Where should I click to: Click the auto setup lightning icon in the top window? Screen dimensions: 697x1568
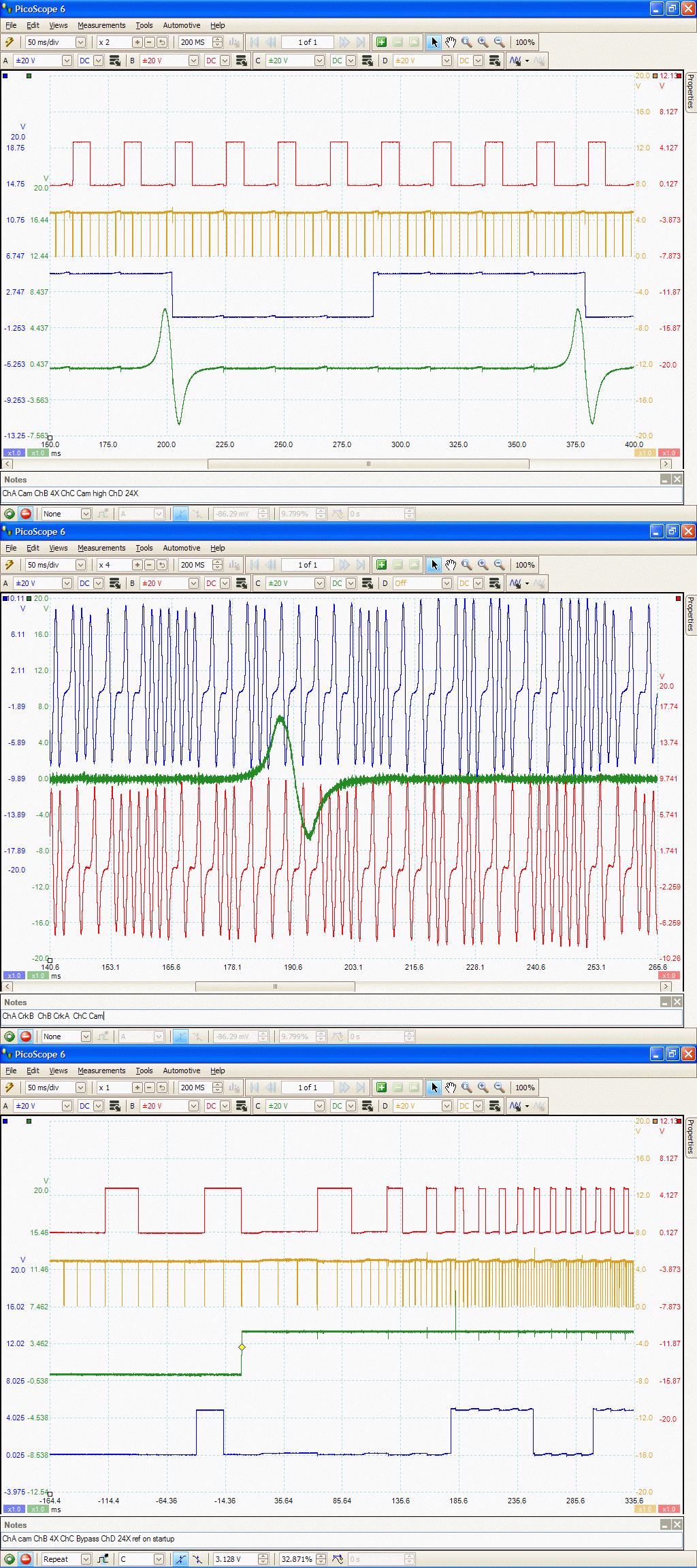(9, 42)
